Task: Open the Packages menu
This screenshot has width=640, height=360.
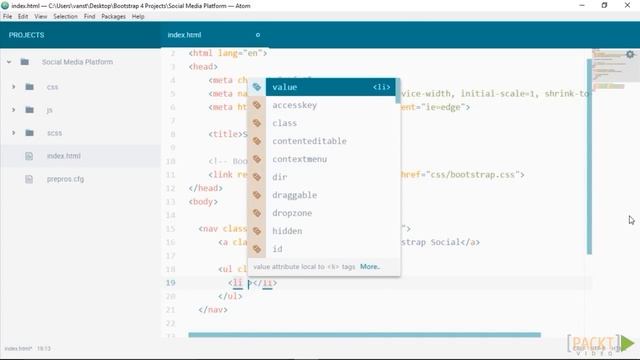Action: point(113,16)
